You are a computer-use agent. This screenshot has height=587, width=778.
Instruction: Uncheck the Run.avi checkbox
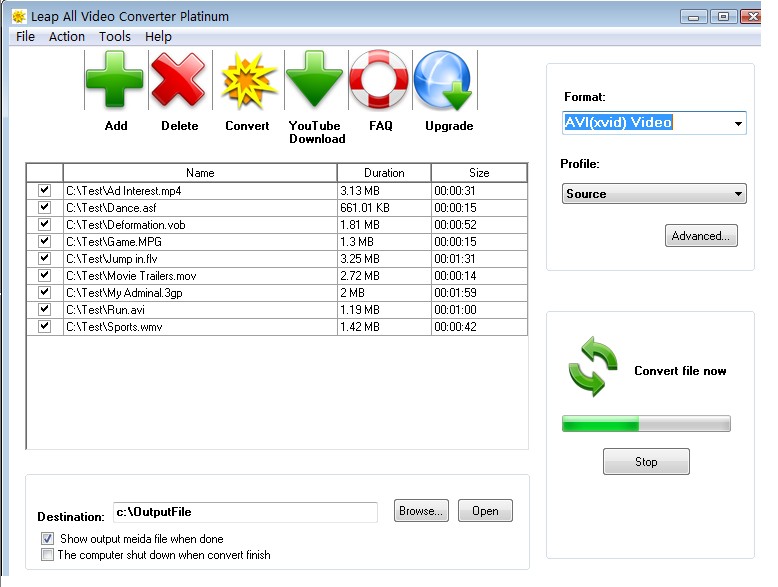click(x=44, y=309)
